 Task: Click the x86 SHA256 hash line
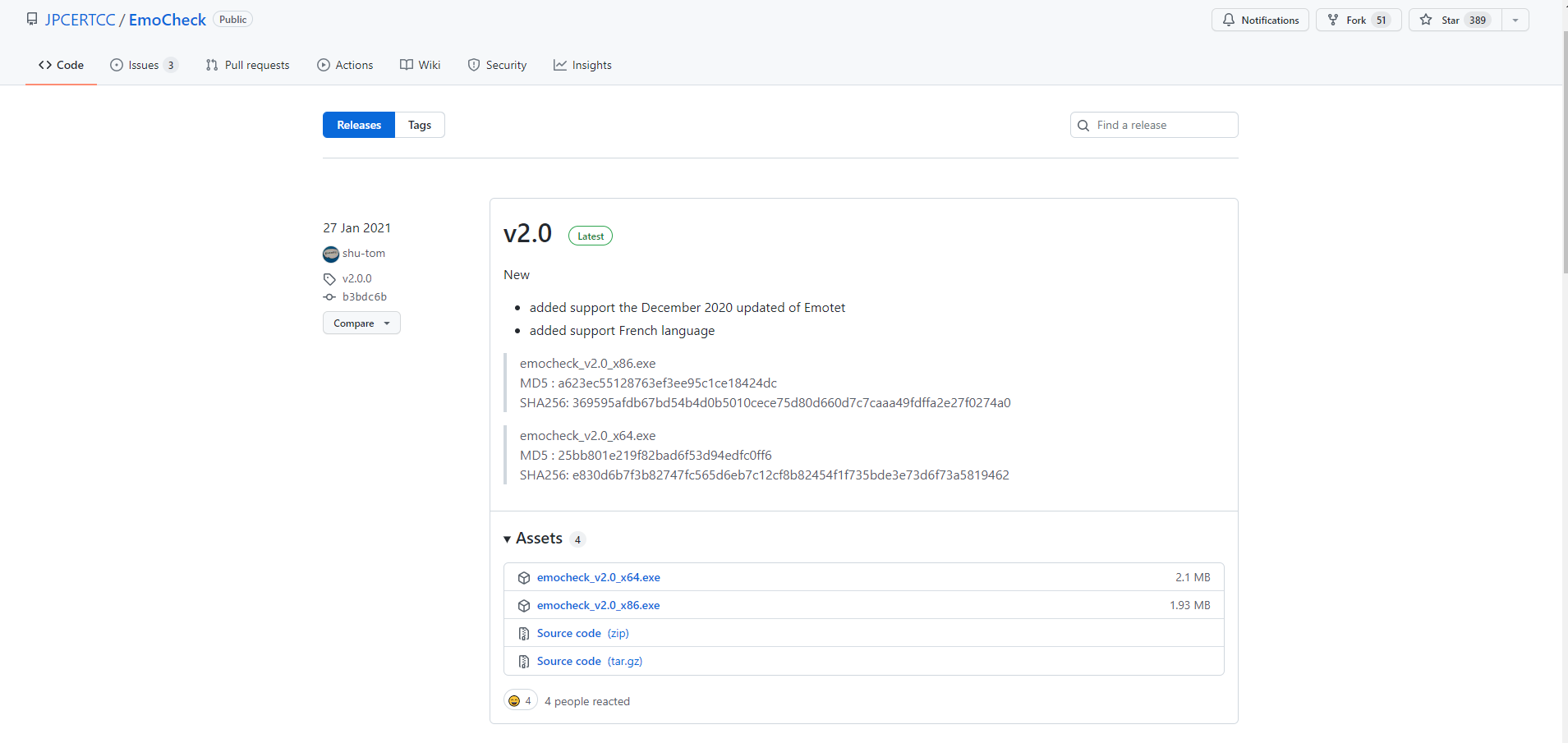click(766, 402)
